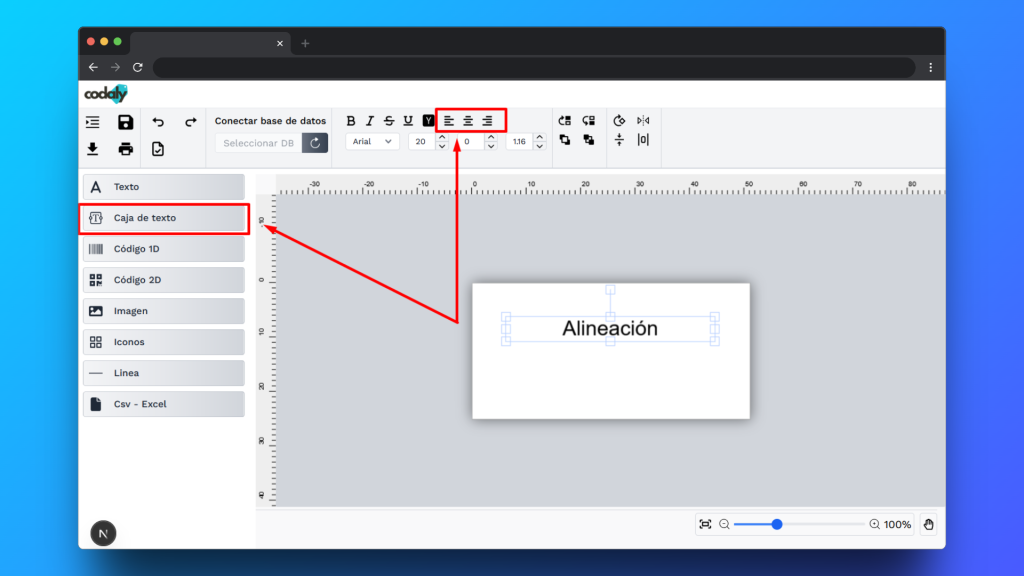Close the current browser tab
The height and width of the screenshot is (576, 1024).
click(280, 43)
